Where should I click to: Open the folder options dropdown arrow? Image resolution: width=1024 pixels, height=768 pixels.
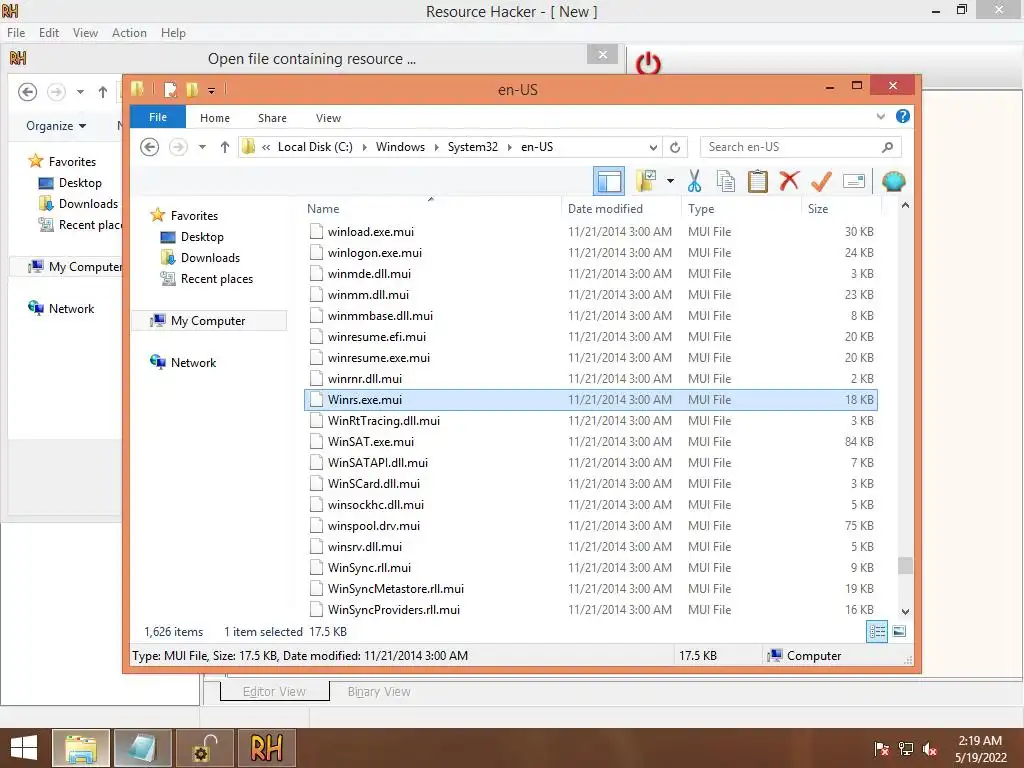tap(670, 181)
